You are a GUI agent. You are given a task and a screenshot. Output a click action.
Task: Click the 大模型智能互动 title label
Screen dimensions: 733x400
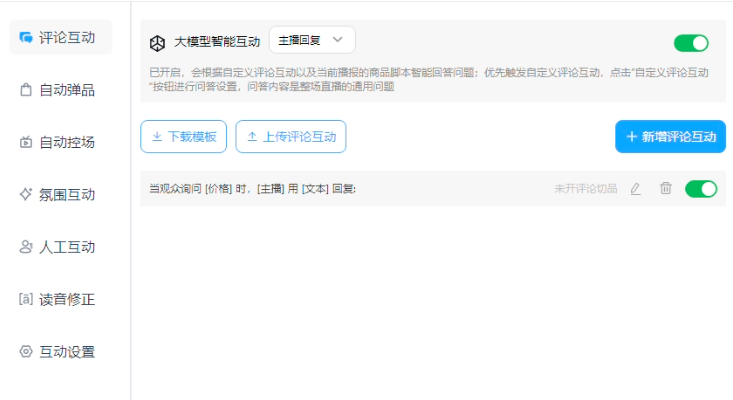(x=217, y=42)
